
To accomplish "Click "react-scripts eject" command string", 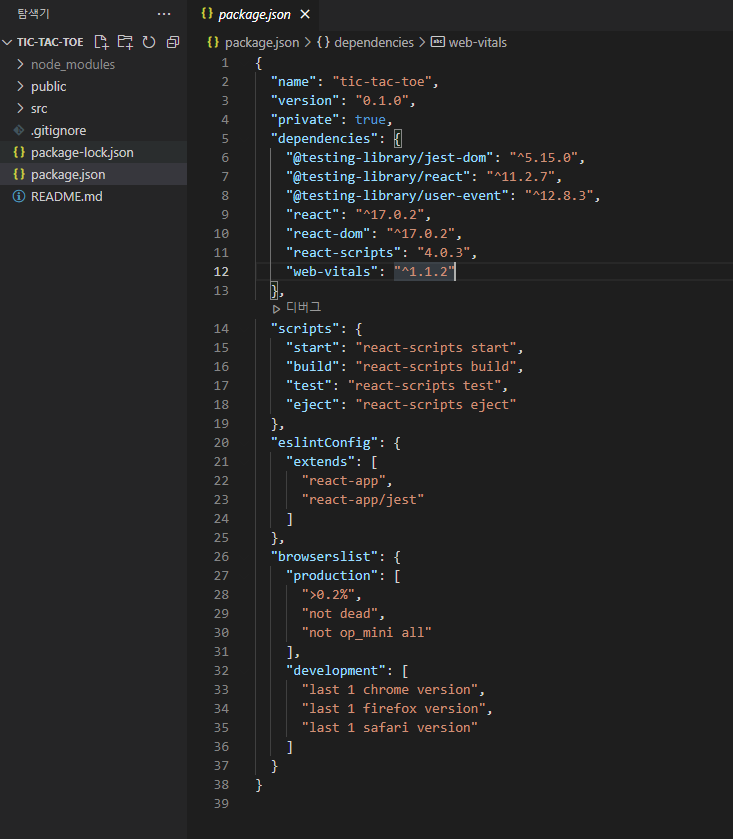I will point(436,405).
